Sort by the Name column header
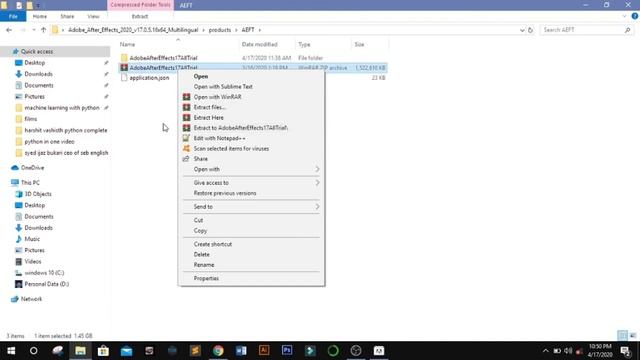 (178, 44)
